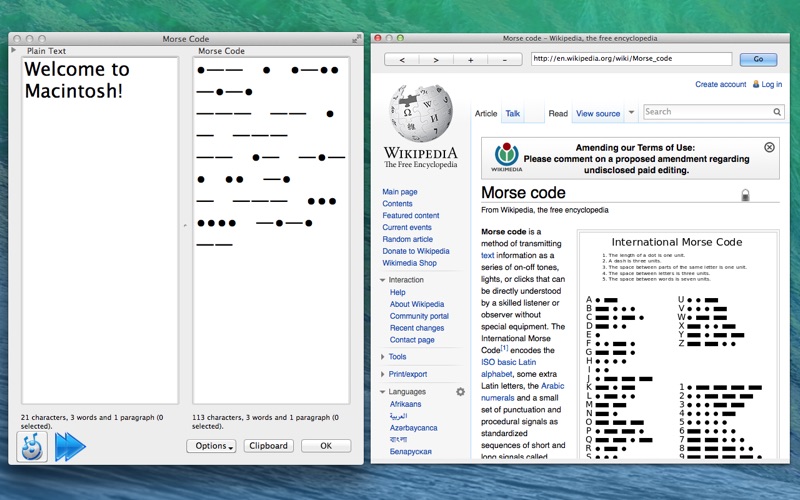Image resolution: width=800 pixels, height=500 pixels.
Task: Expand the Tools sidebar section
Action: pos(383,357)
